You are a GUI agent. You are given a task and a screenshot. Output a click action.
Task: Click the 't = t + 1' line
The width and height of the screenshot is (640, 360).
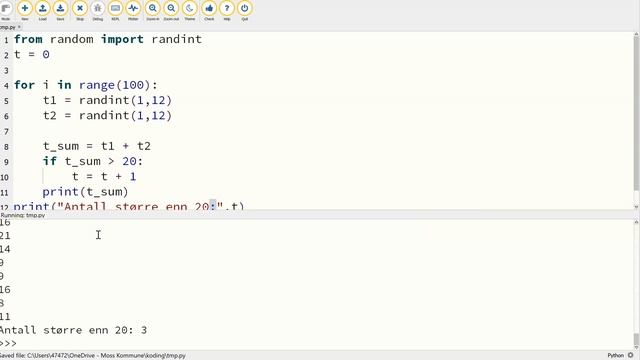(x=104, y=176)
